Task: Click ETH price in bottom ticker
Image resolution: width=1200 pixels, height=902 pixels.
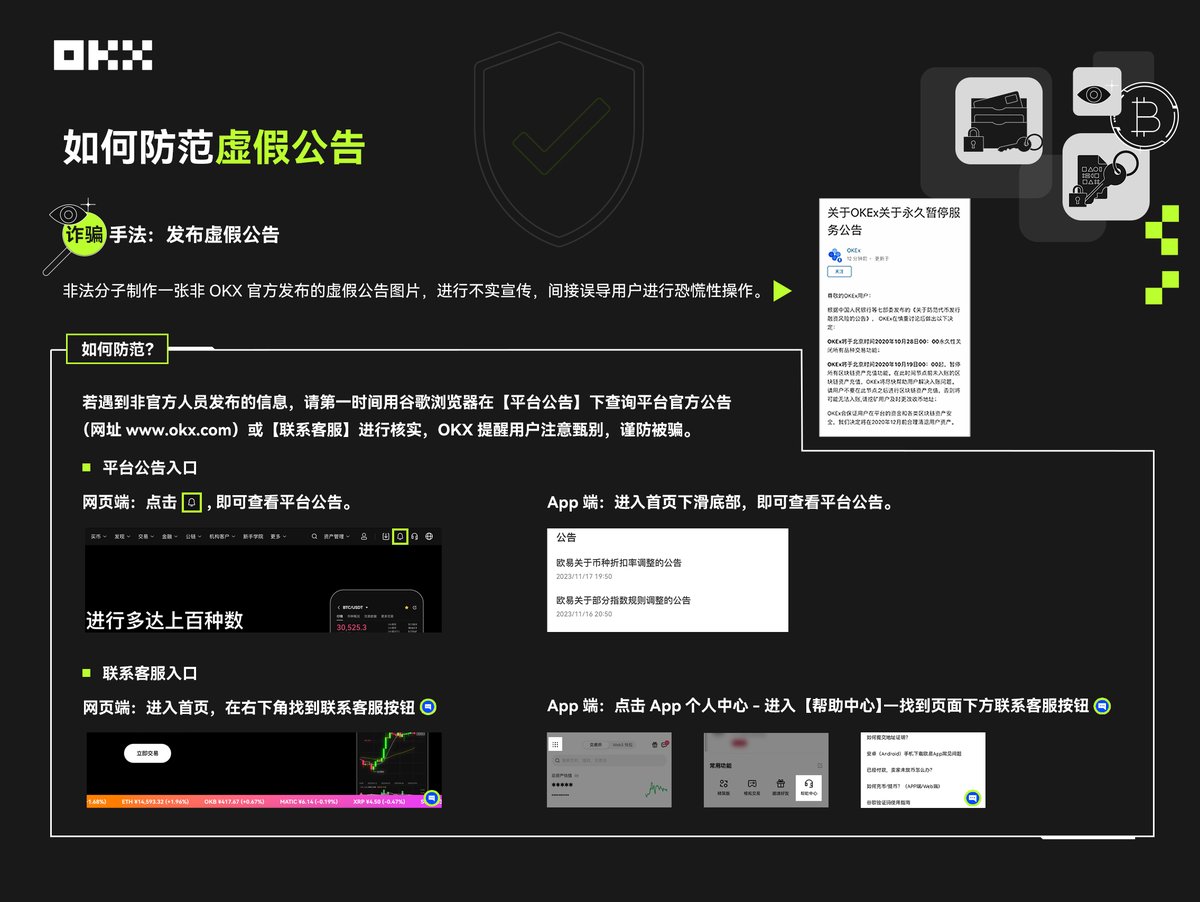Action: point(155,802)
